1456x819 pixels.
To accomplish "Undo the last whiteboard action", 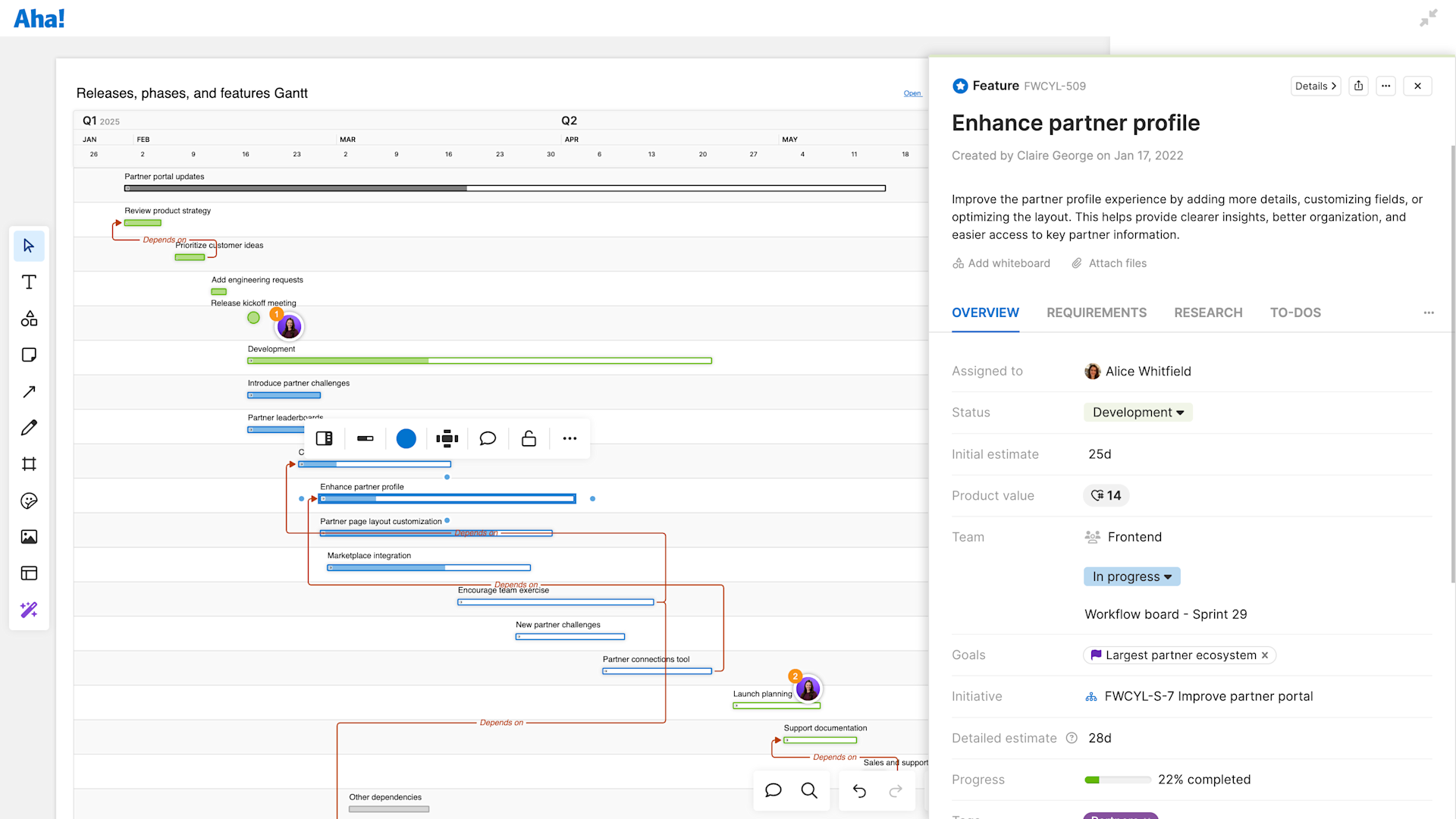I will (859, 791).
